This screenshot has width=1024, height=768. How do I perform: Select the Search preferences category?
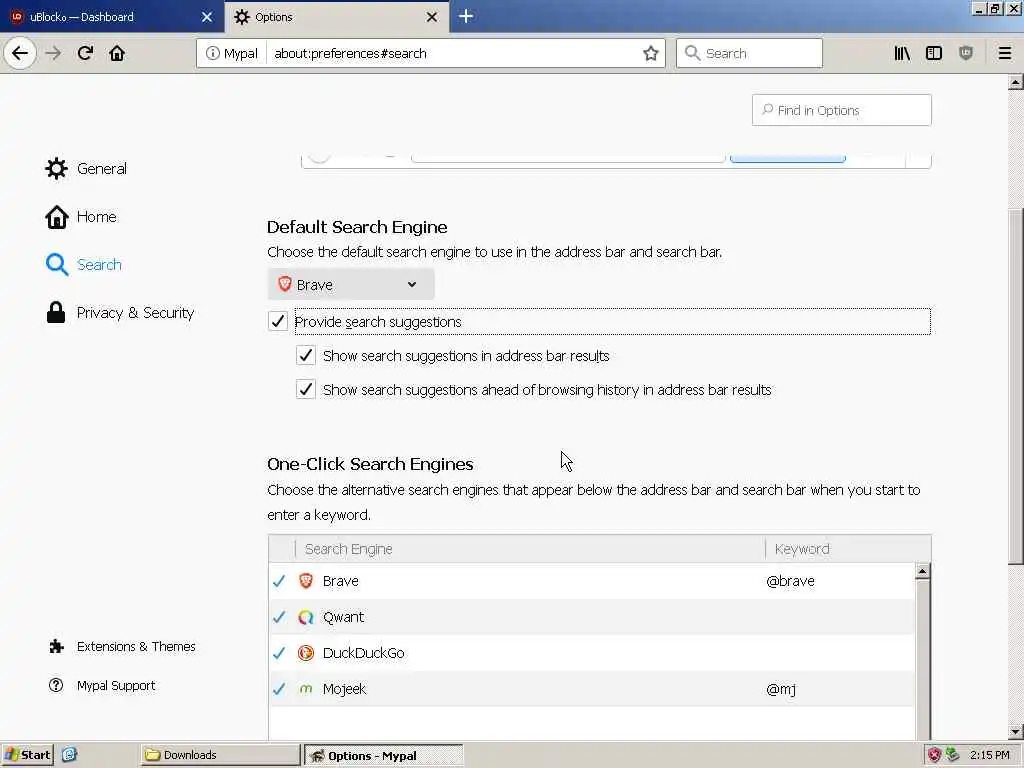pos(84,264)
